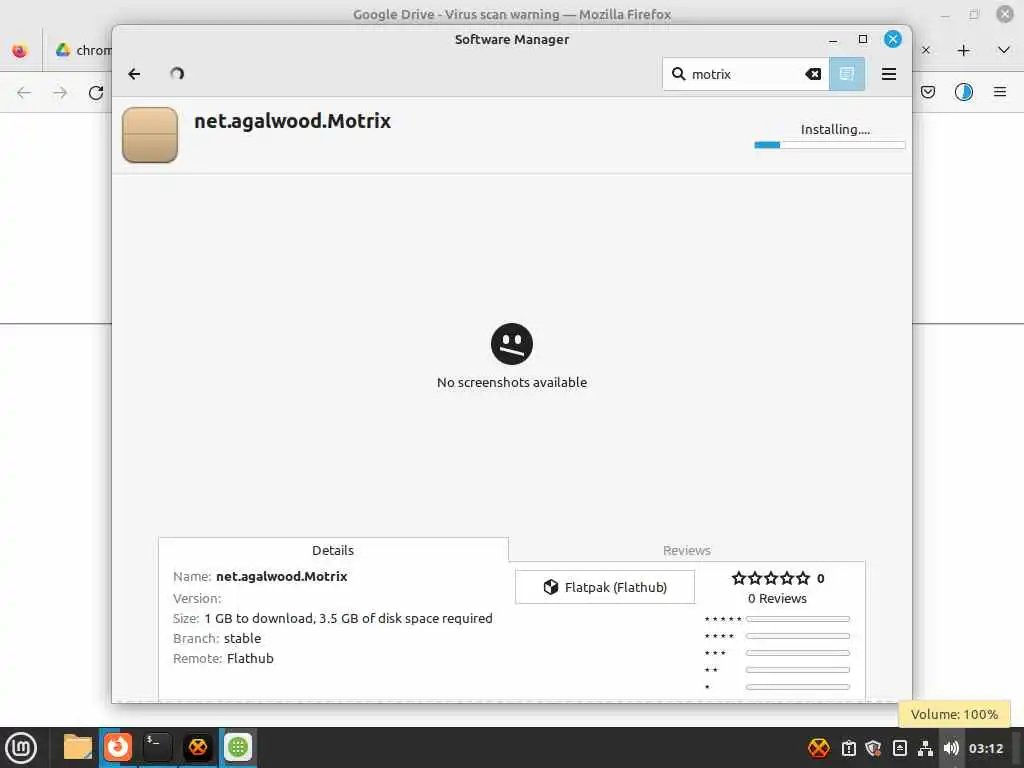Reload the page in Firefox
Screen dimensions: 1024x768
click(96, 93)
